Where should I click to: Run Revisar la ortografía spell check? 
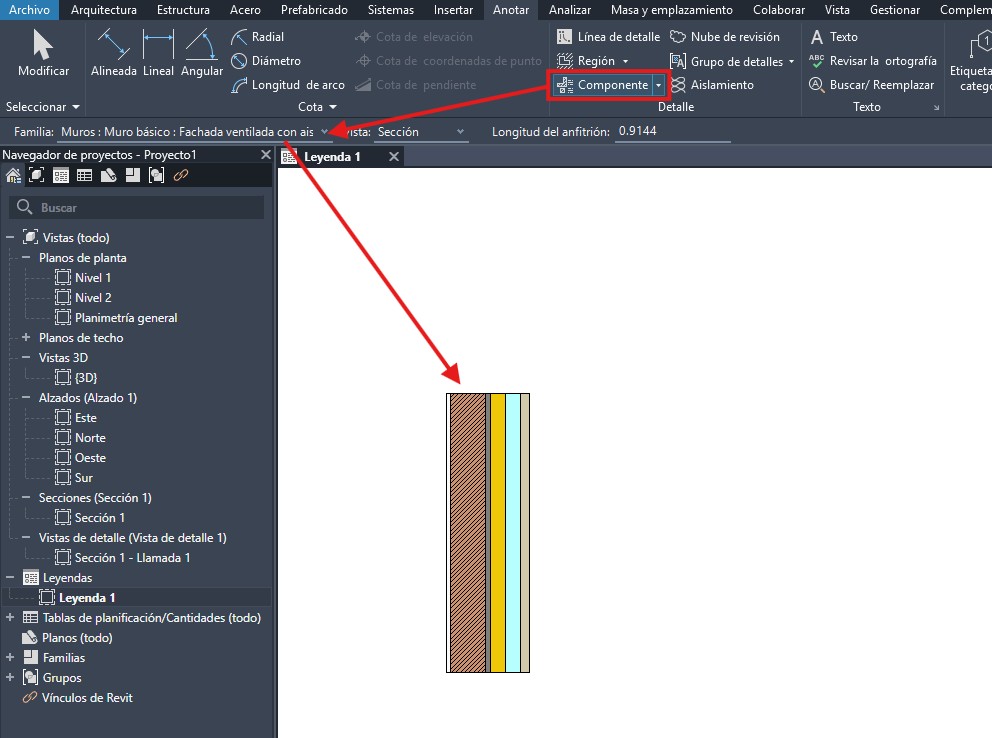click(873, 61)
